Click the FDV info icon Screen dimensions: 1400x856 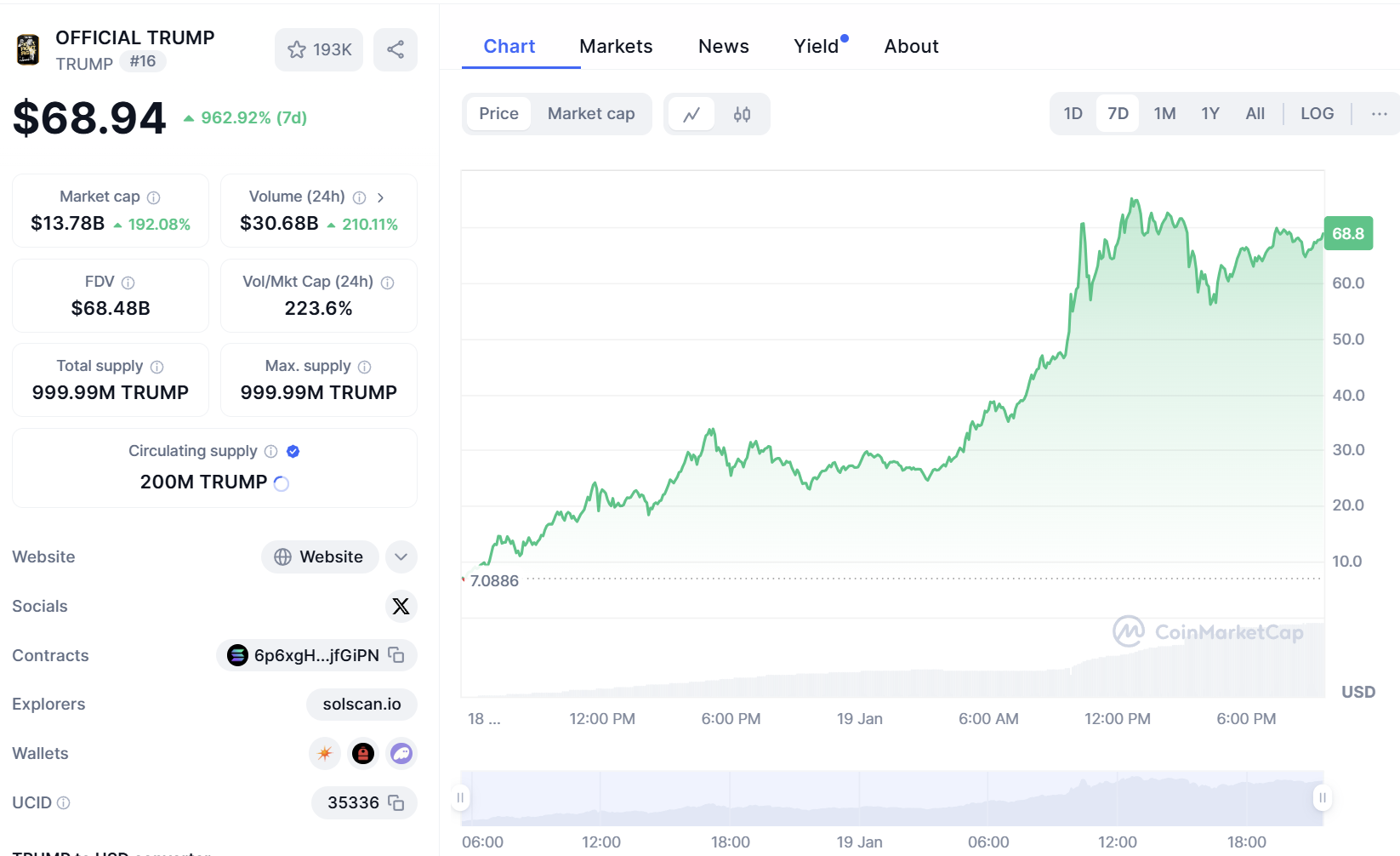pyautogui.click(x=128, y=282)
